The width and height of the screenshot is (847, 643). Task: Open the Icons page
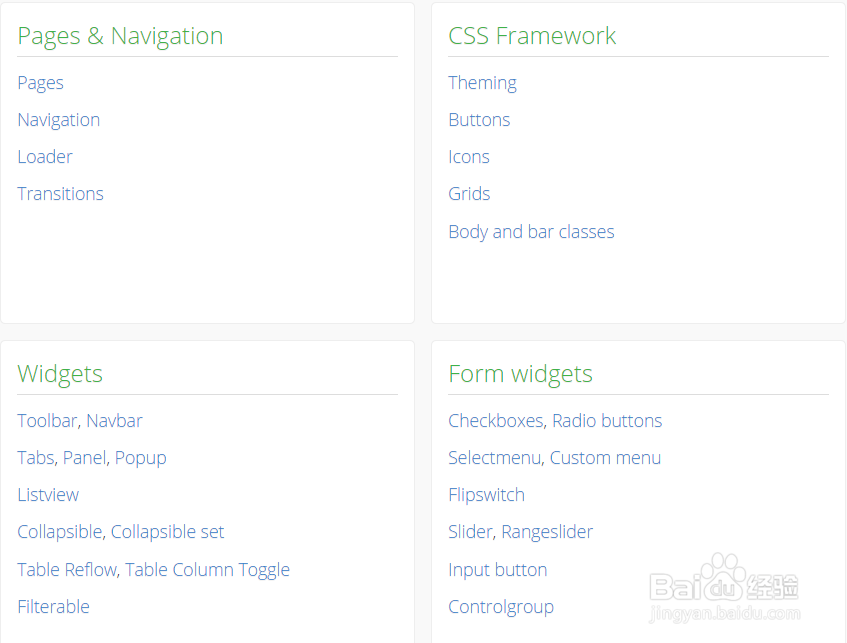pyautogui.click(x=469, y=156)
